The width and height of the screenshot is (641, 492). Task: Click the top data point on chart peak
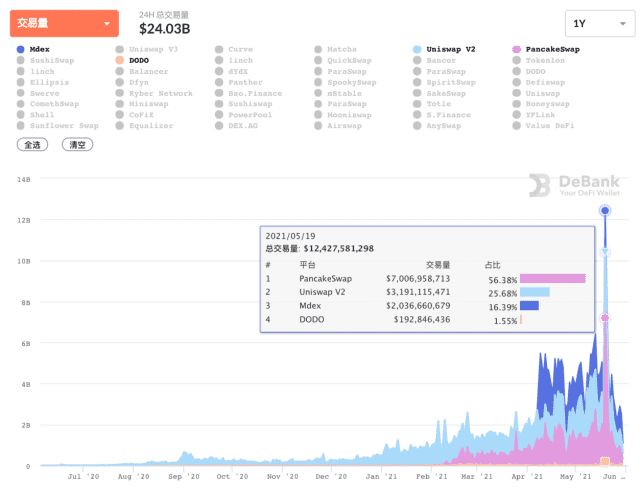[605, 210]
